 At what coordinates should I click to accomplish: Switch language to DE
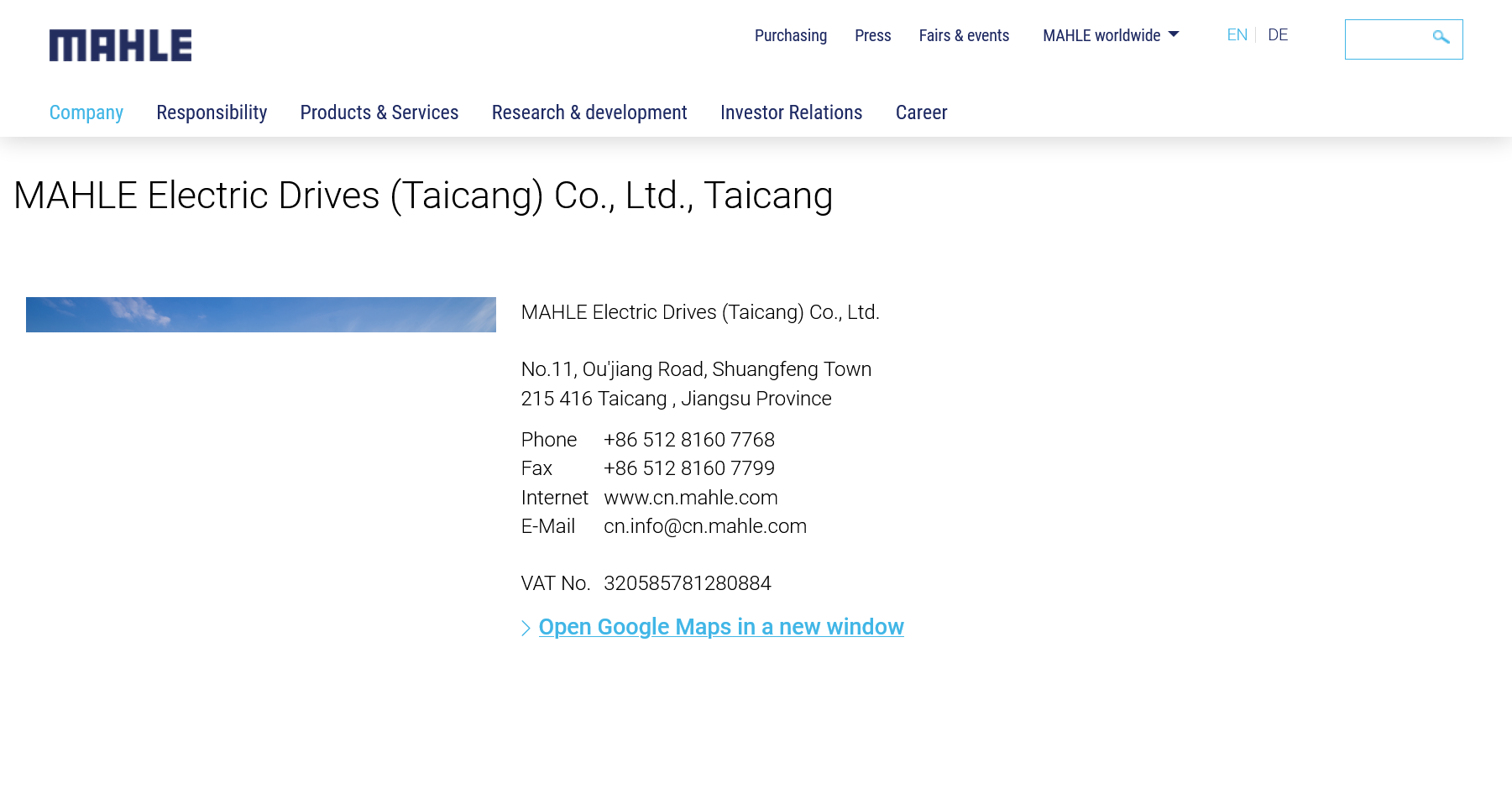(1277, 35)
